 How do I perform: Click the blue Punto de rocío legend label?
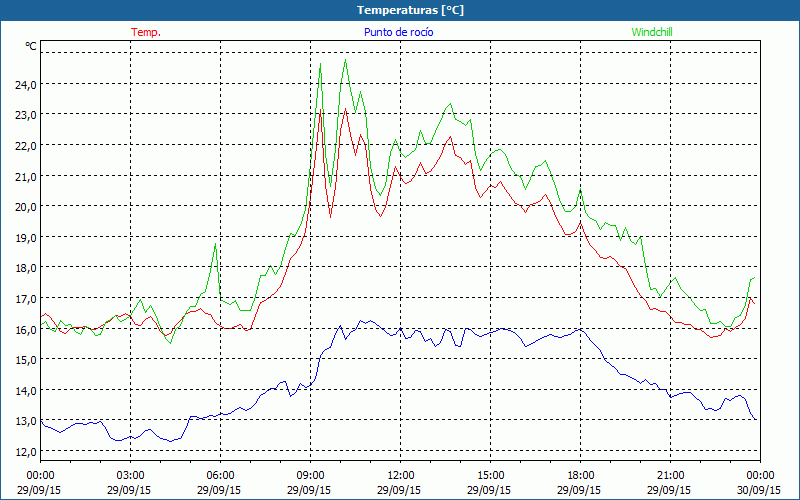[x=398, y=32]
